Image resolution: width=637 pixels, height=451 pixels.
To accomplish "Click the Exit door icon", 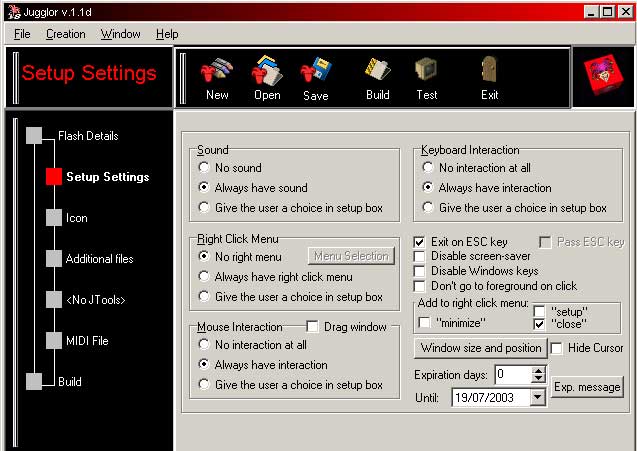I will point(490,69).
